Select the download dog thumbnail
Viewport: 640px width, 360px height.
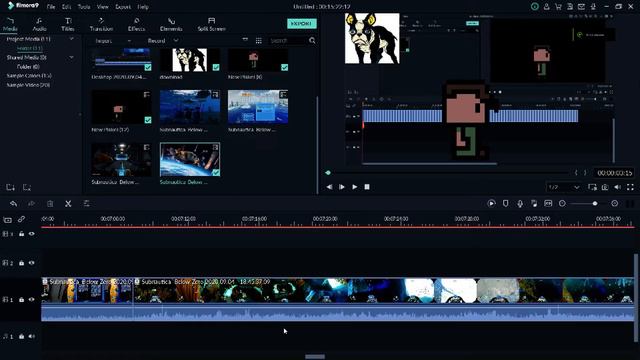pos(190,60)
